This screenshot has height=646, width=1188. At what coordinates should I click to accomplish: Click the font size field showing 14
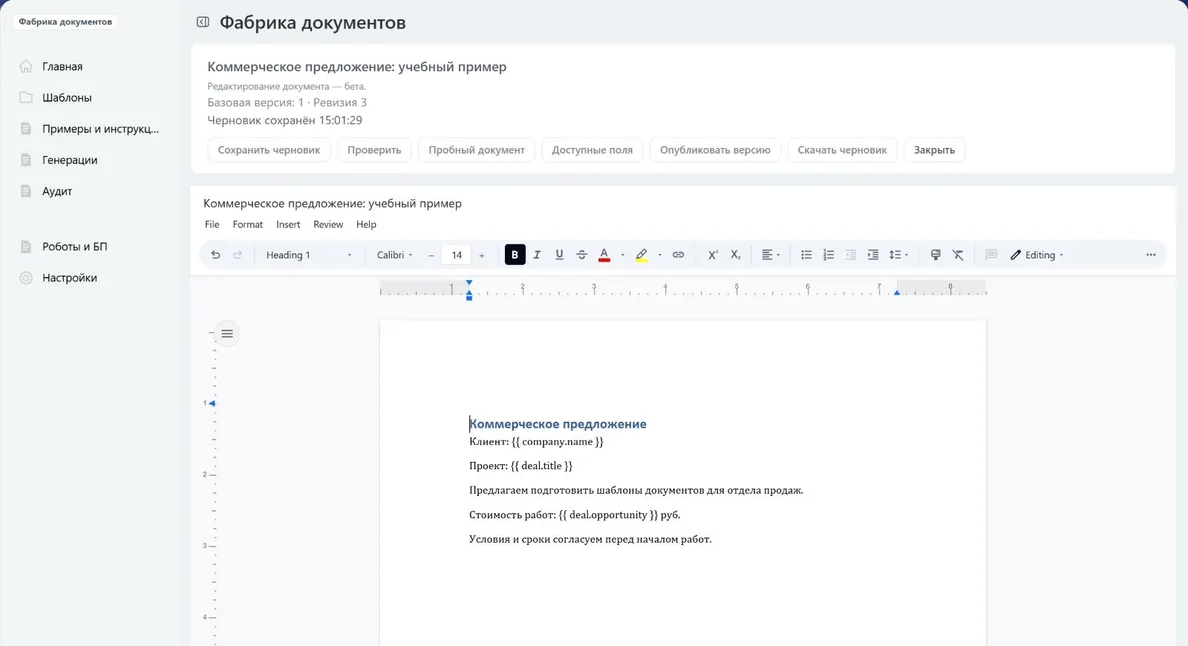pos(456,255)
